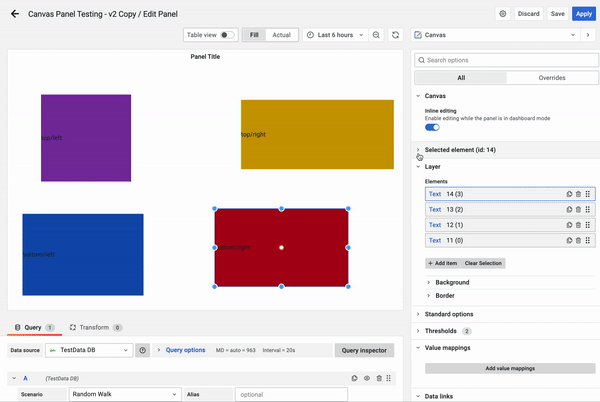The height and width of the screenshot is (402, 600).
Task: Click the Add item button
Action: [x=442, y=263]
